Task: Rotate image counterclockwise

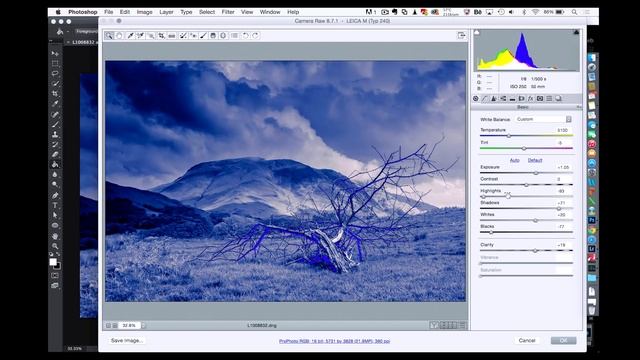Action: point(245,36)
